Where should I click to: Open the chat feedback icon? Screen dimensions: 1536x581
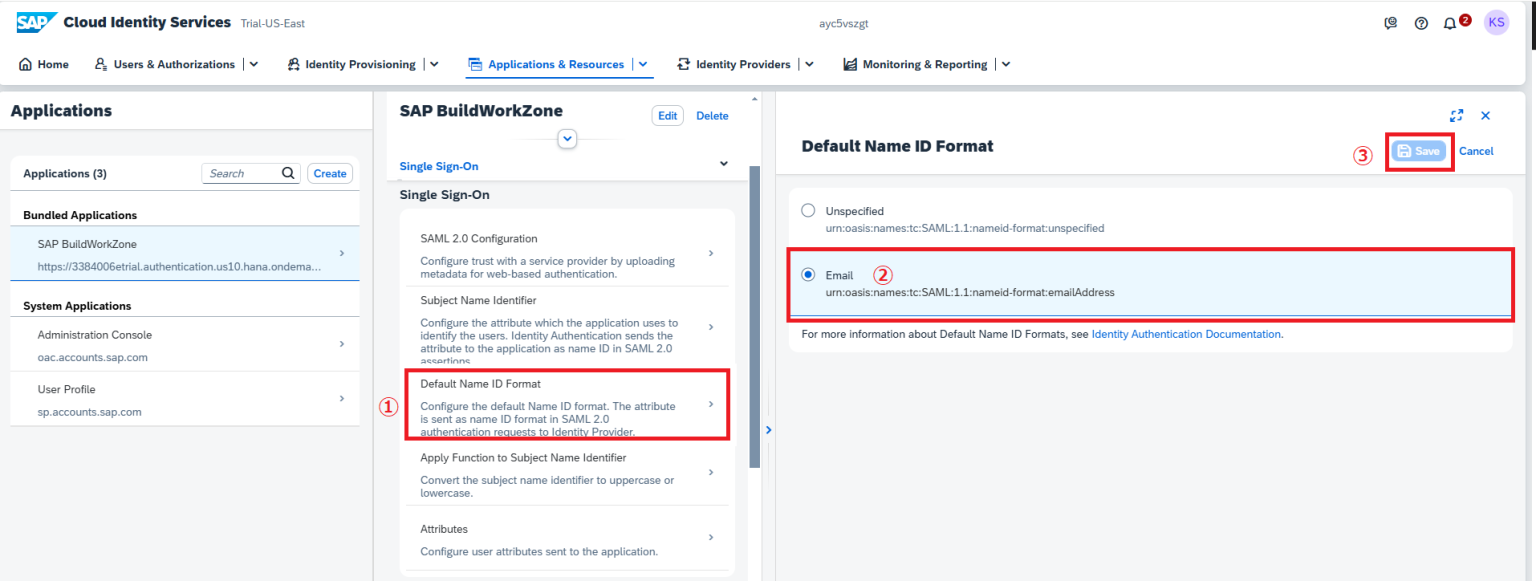(1390, 22)
